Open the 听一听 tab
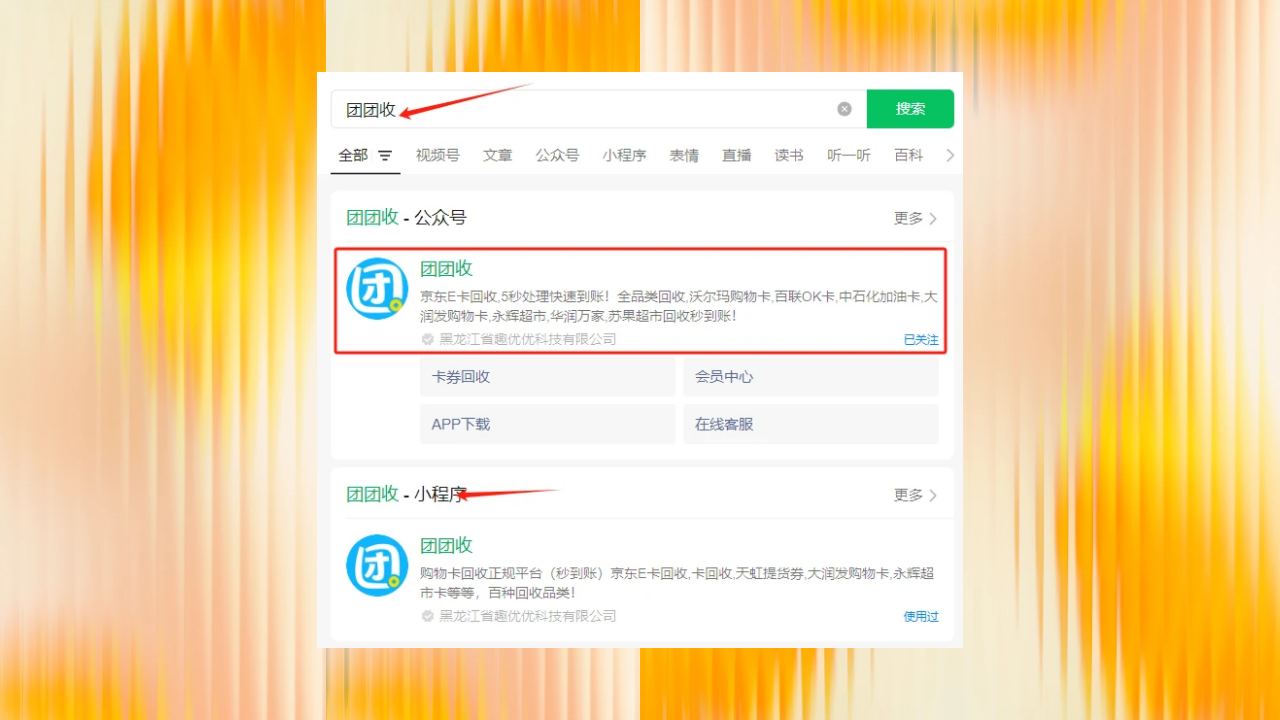Image resolution: width=1280 pixels, height=720 pixels. pyautogui.click(x=849, y=155)
